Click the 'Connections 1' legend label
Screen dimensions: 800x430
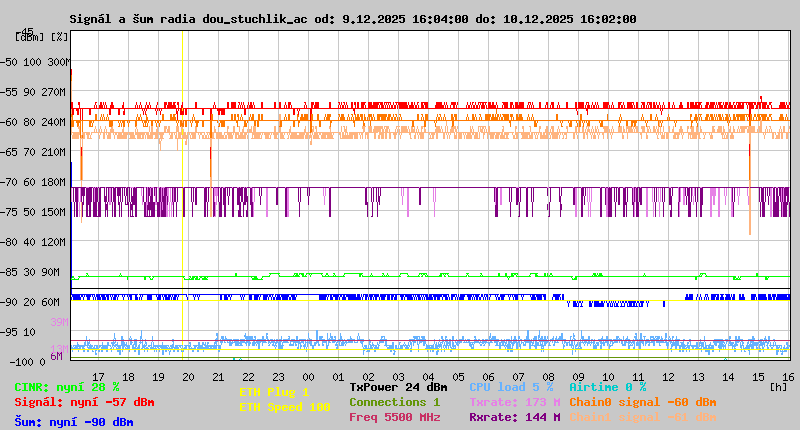394,402
